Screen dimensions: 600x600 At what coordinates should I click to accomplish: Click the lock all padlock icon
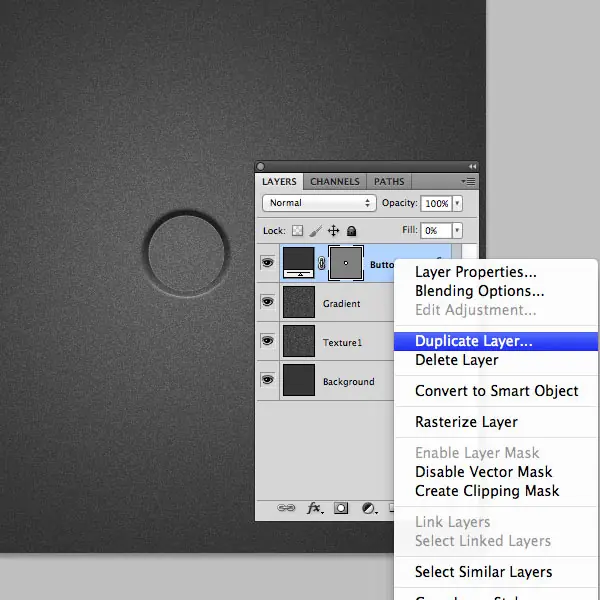coord(351,231)
